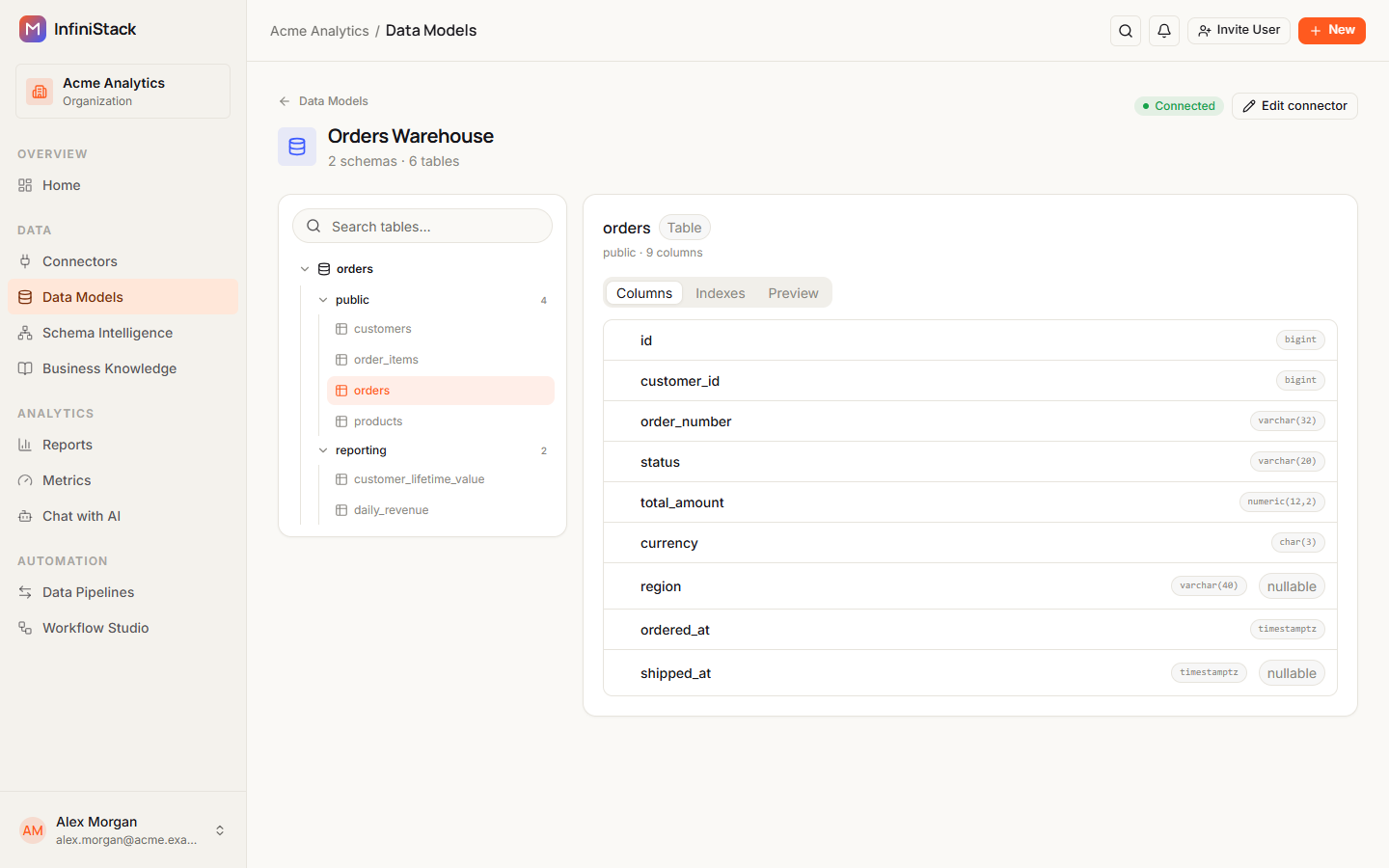Open the search icon in top bar
The height and width of the screenshot is (868, 1389).
pos(1126,31)
